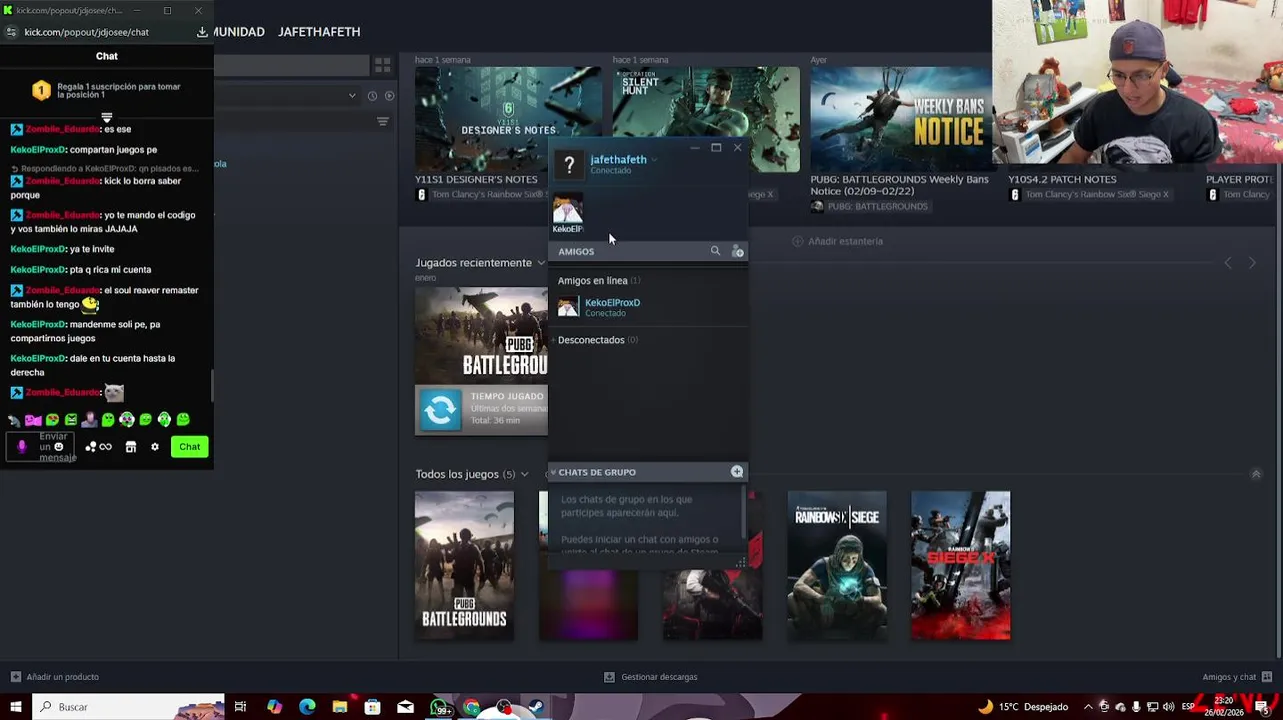Open File Explorer from the taskbar

tap(340, 707)
